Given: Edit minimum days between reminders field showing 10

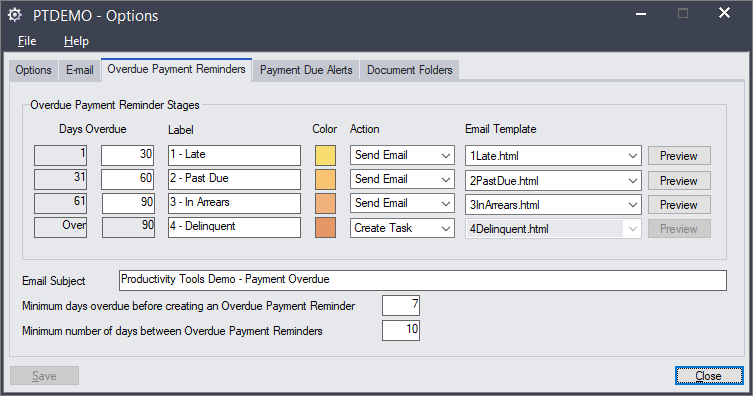Looking at the screenshot, I should 401,330.
